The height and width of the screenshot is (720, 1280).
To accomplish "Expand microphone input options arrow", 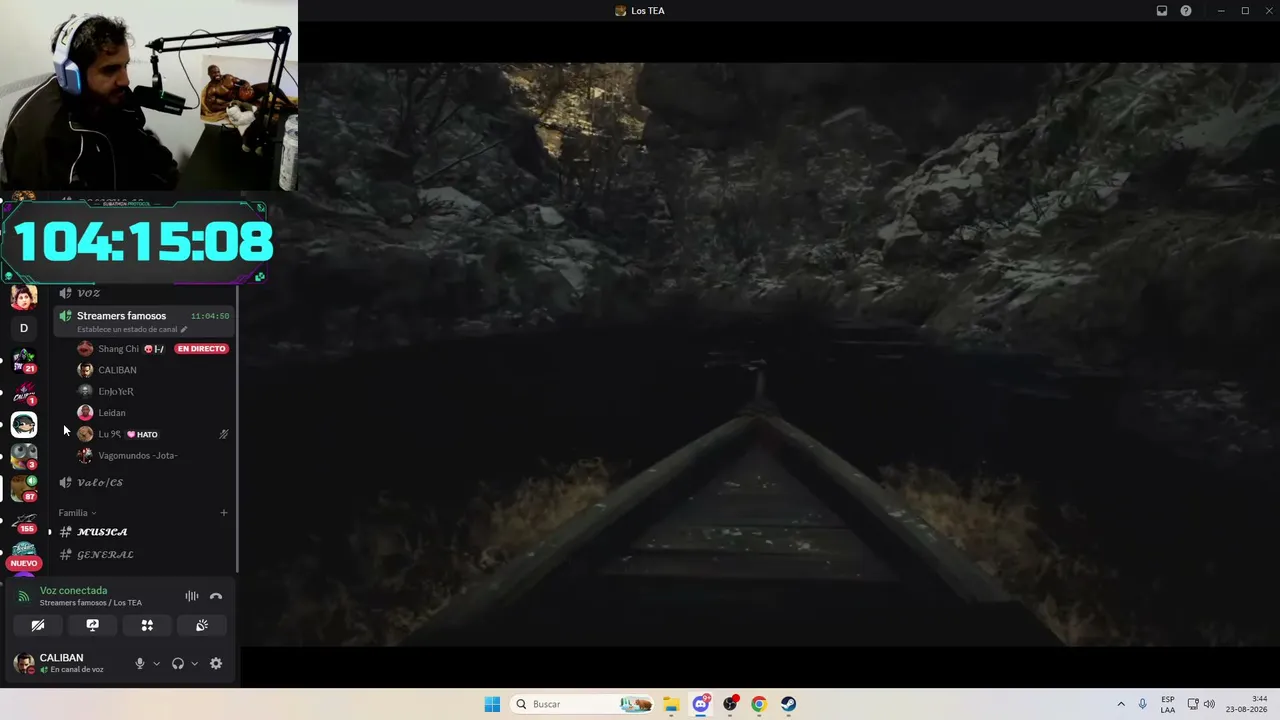I will click(x=156, y=663).
